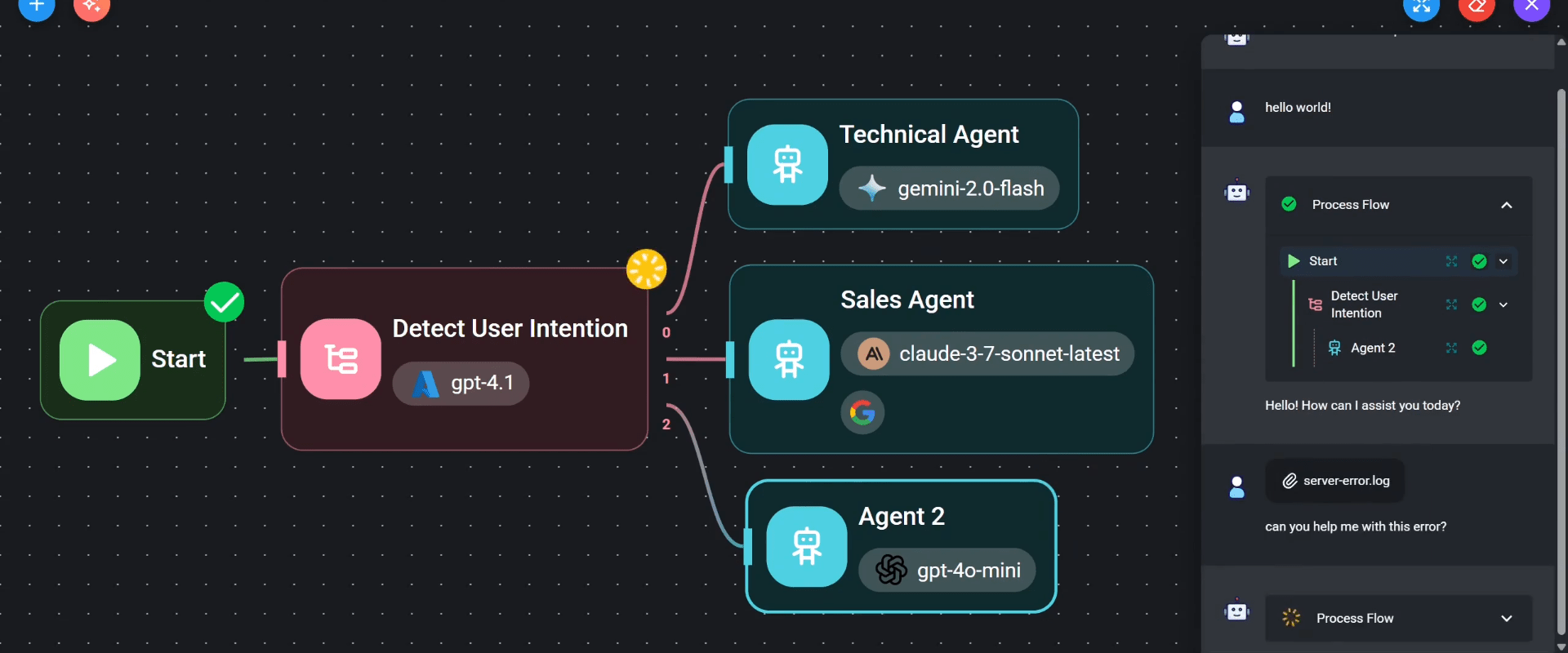
Task: Select the Detect User Intention node title
Action: point(510,328)
